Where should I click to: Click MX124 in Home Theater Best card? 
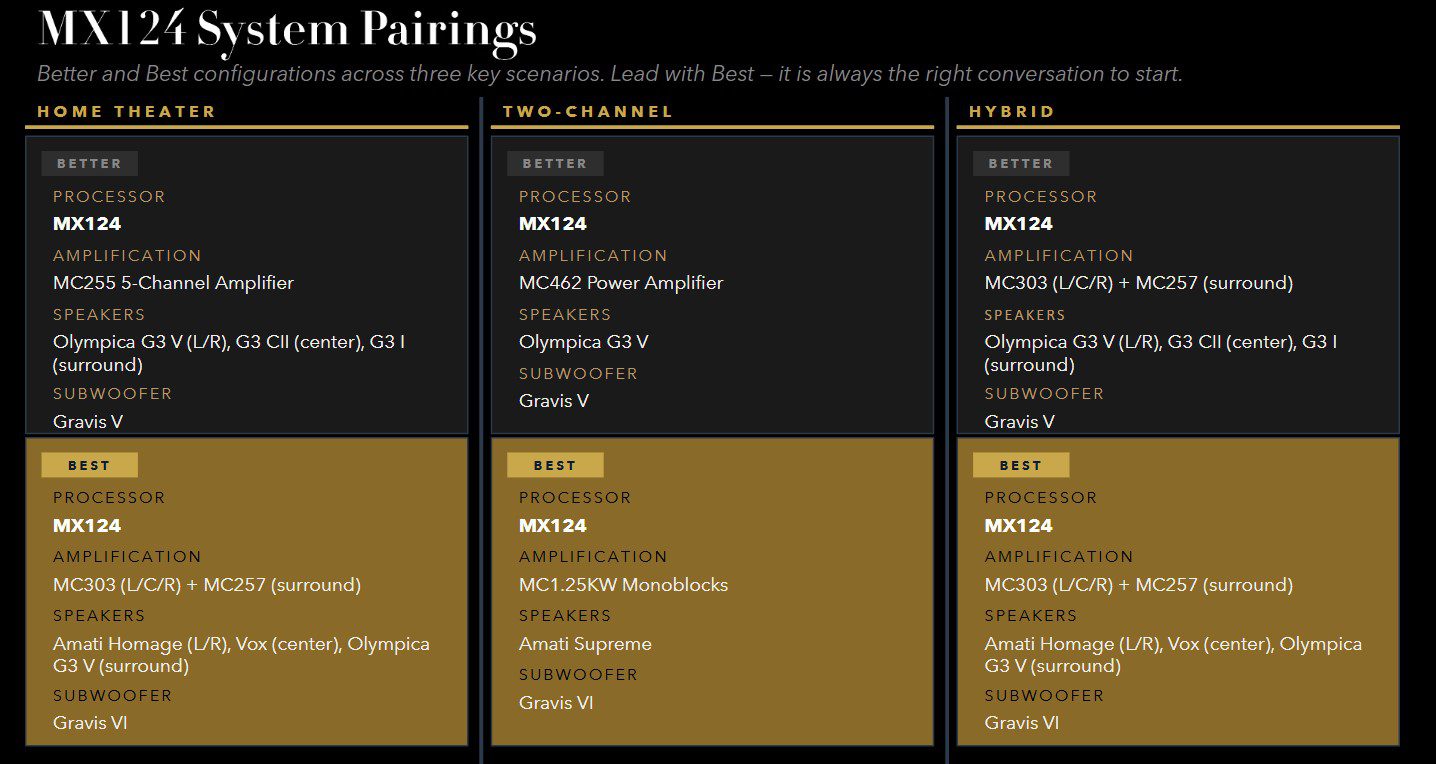pyautogui.click(x=87, y=526)
